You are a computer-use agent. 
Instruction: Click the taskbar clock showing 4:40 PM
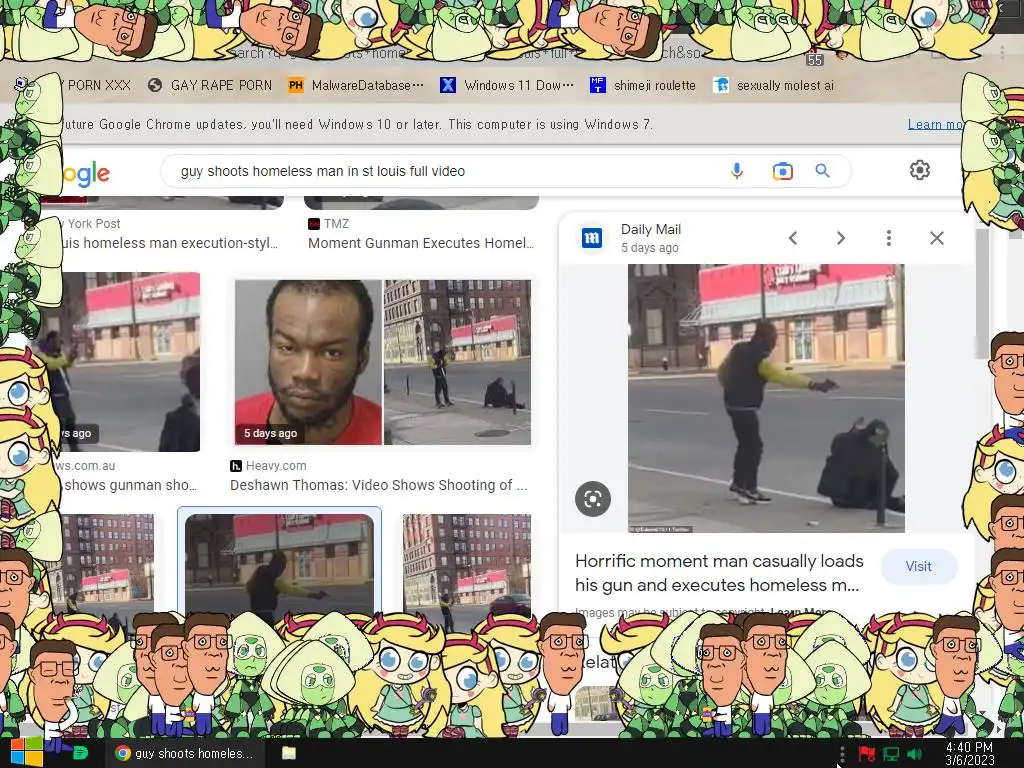tap(969, 754)
